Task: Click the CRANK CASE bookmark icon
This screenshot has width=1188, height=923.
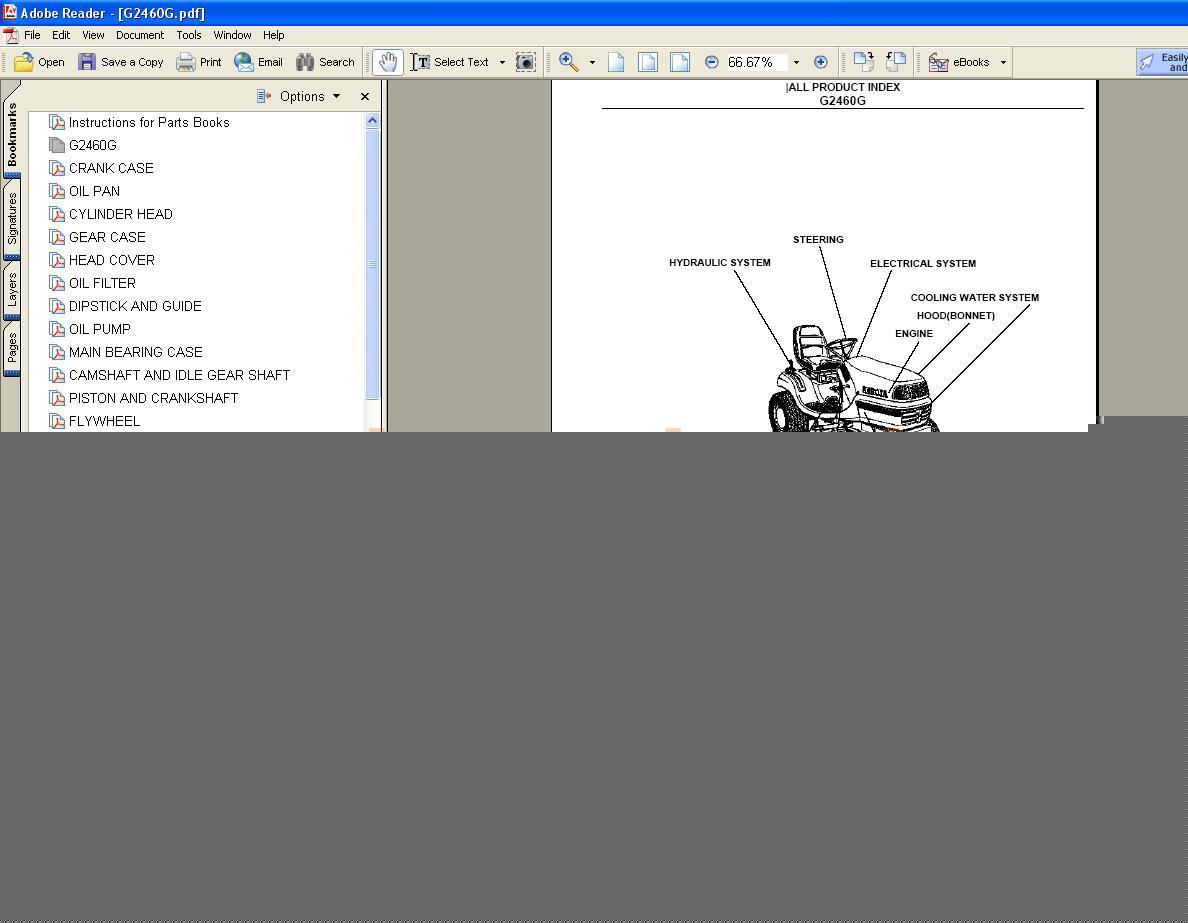Action: coord(57,168)
